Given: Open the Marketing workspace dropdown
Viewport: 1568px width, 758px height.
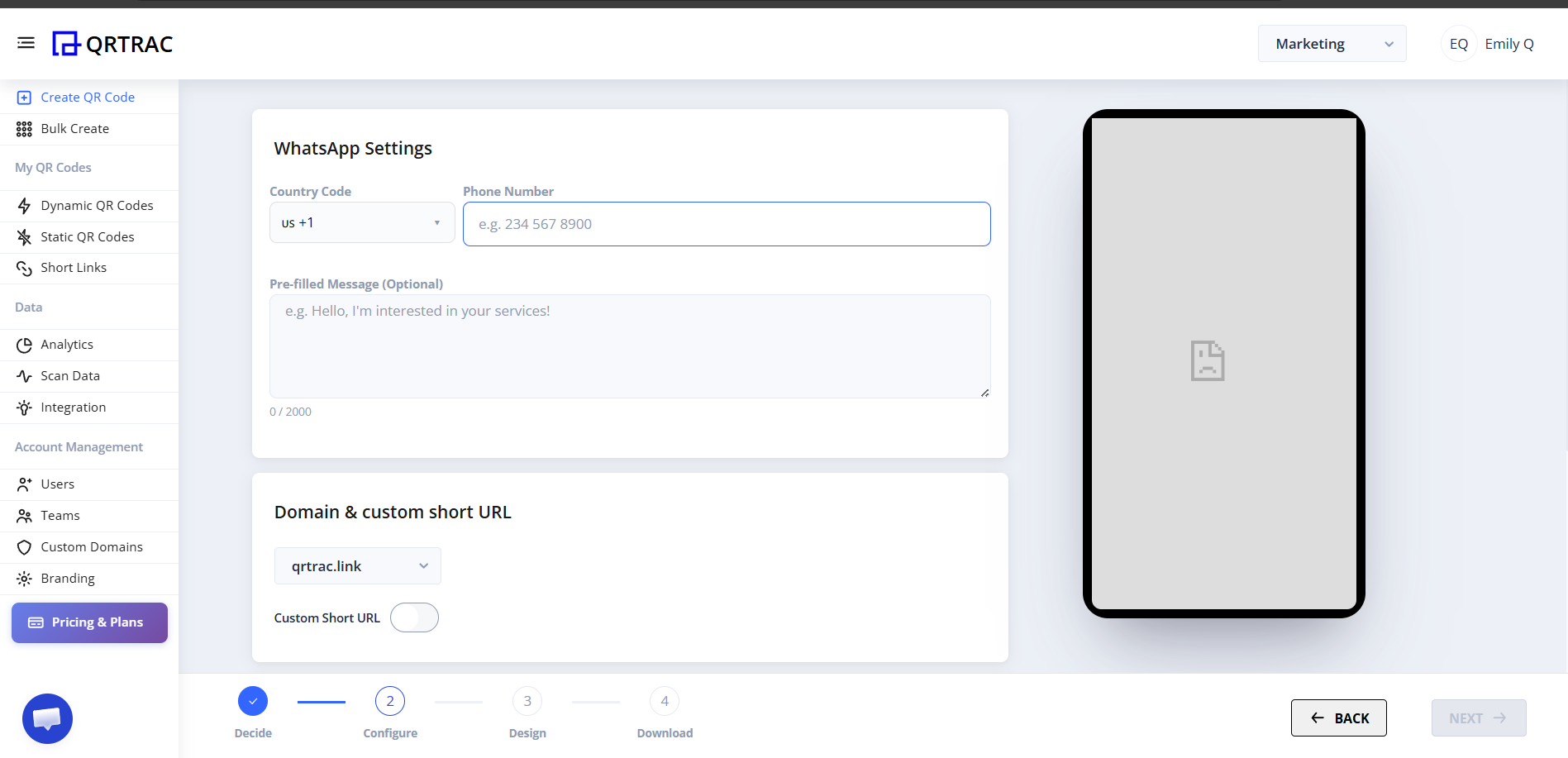Looking at the screenshot, I should (1332, 44).
